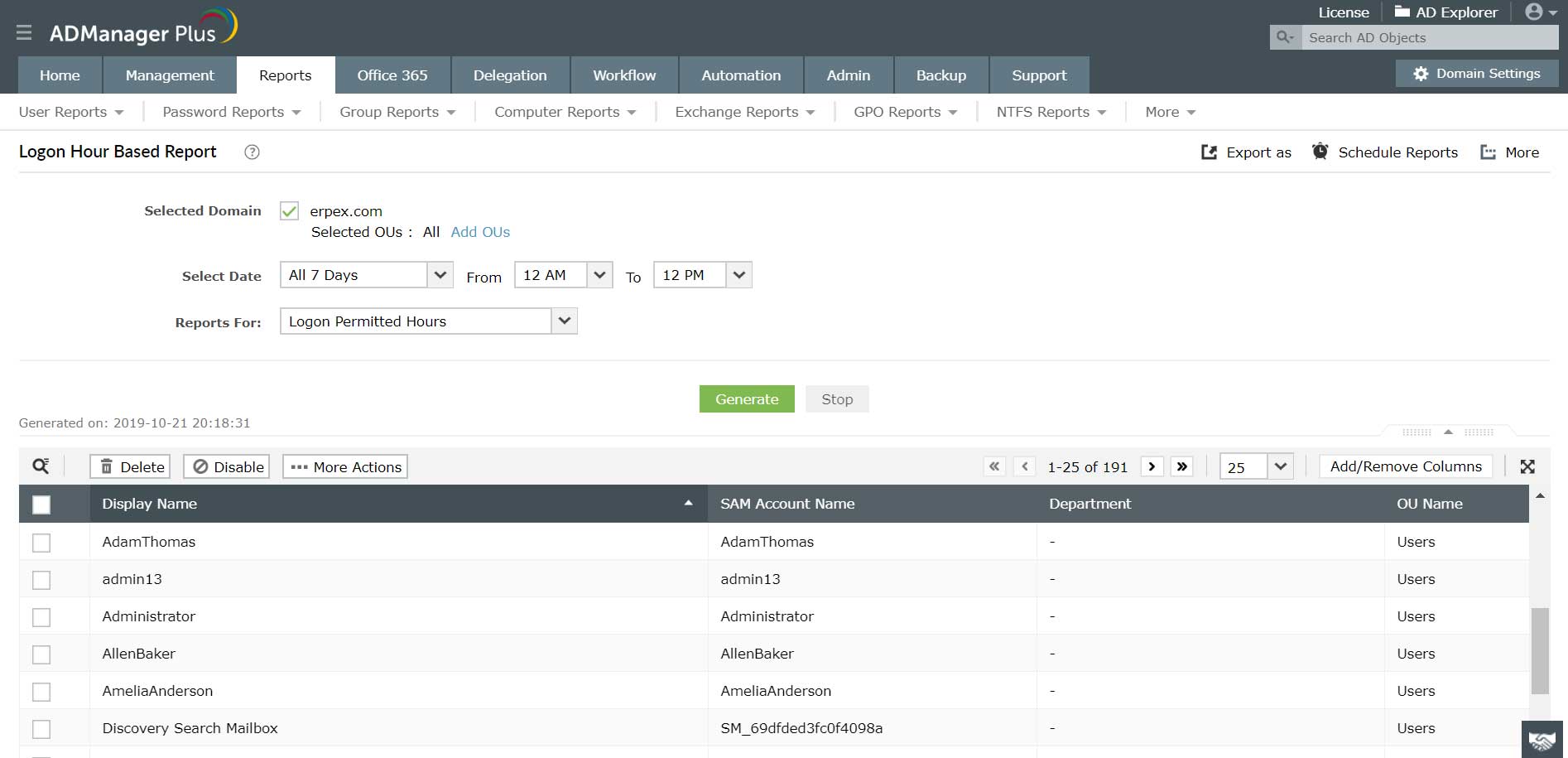Open Export as options

(x=1246, y=152)
